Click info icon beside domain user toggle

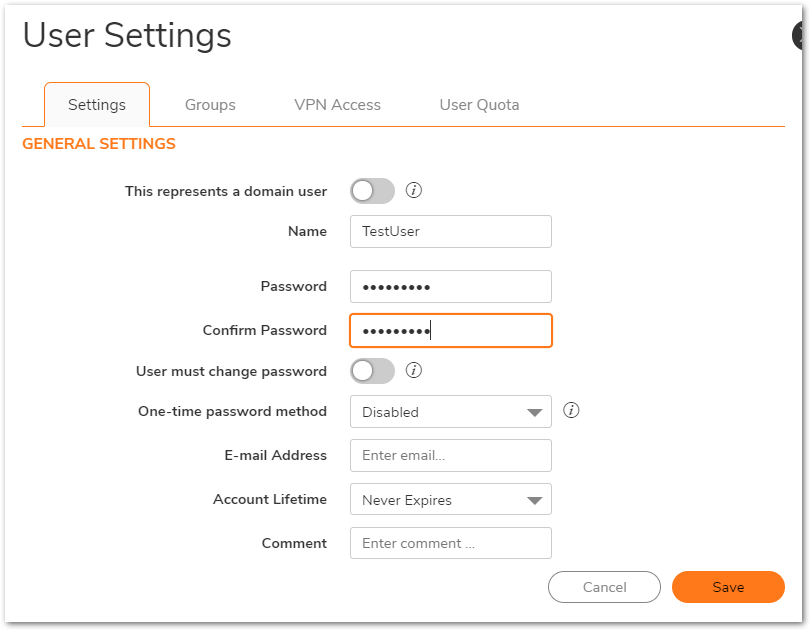414,191
